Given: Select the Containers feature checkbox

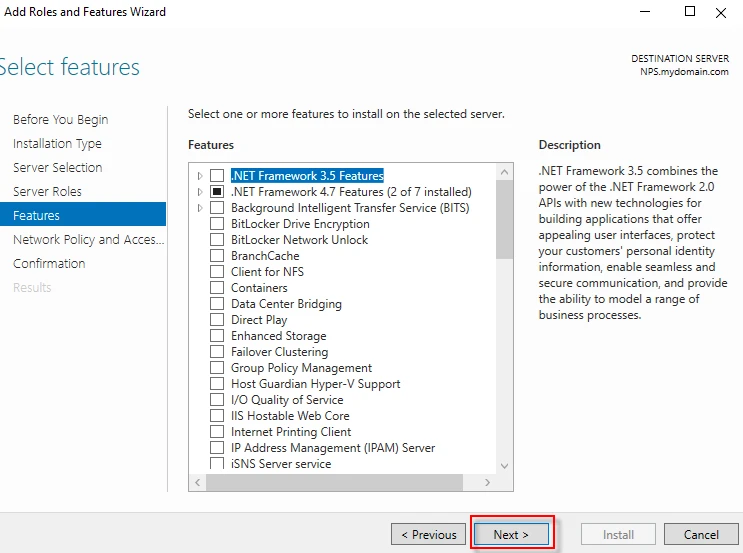Looking at the screenshot, I should [216, 288].
